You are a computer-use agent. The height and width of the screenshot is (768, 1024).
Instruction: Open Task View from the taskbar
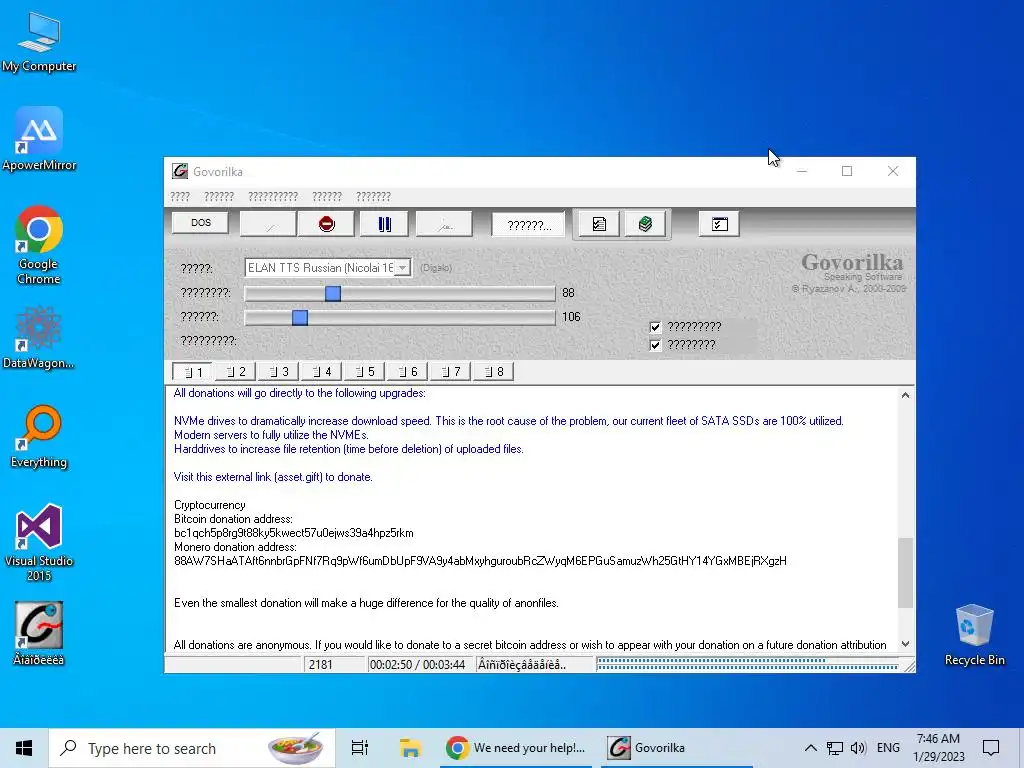pyautogui.click(x=359, y=748)
